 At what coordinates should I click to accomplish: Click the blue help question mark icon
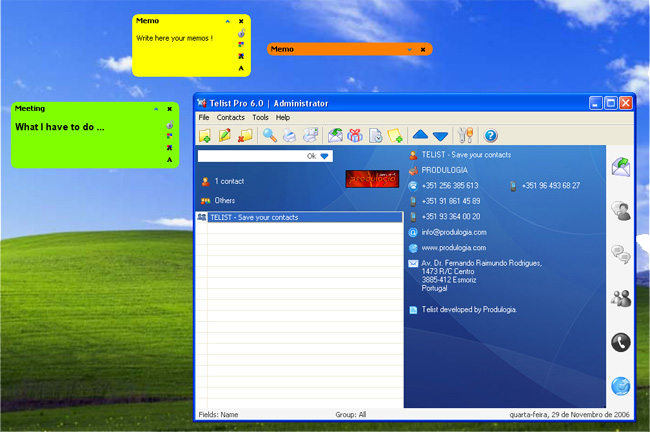point(491,135)
